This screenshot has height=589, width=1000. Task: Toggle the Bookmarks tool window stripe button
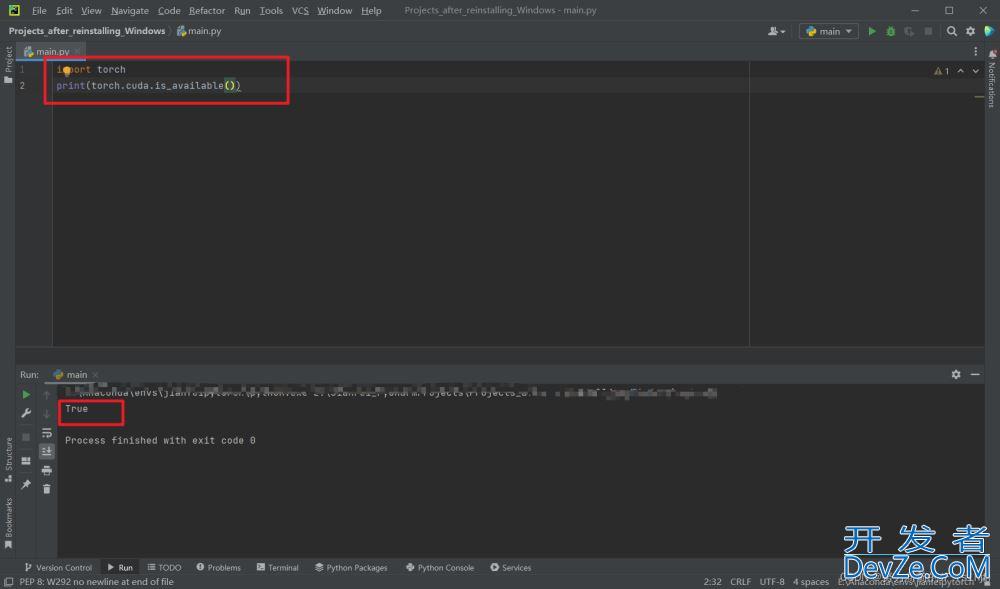tap(8, 522)
